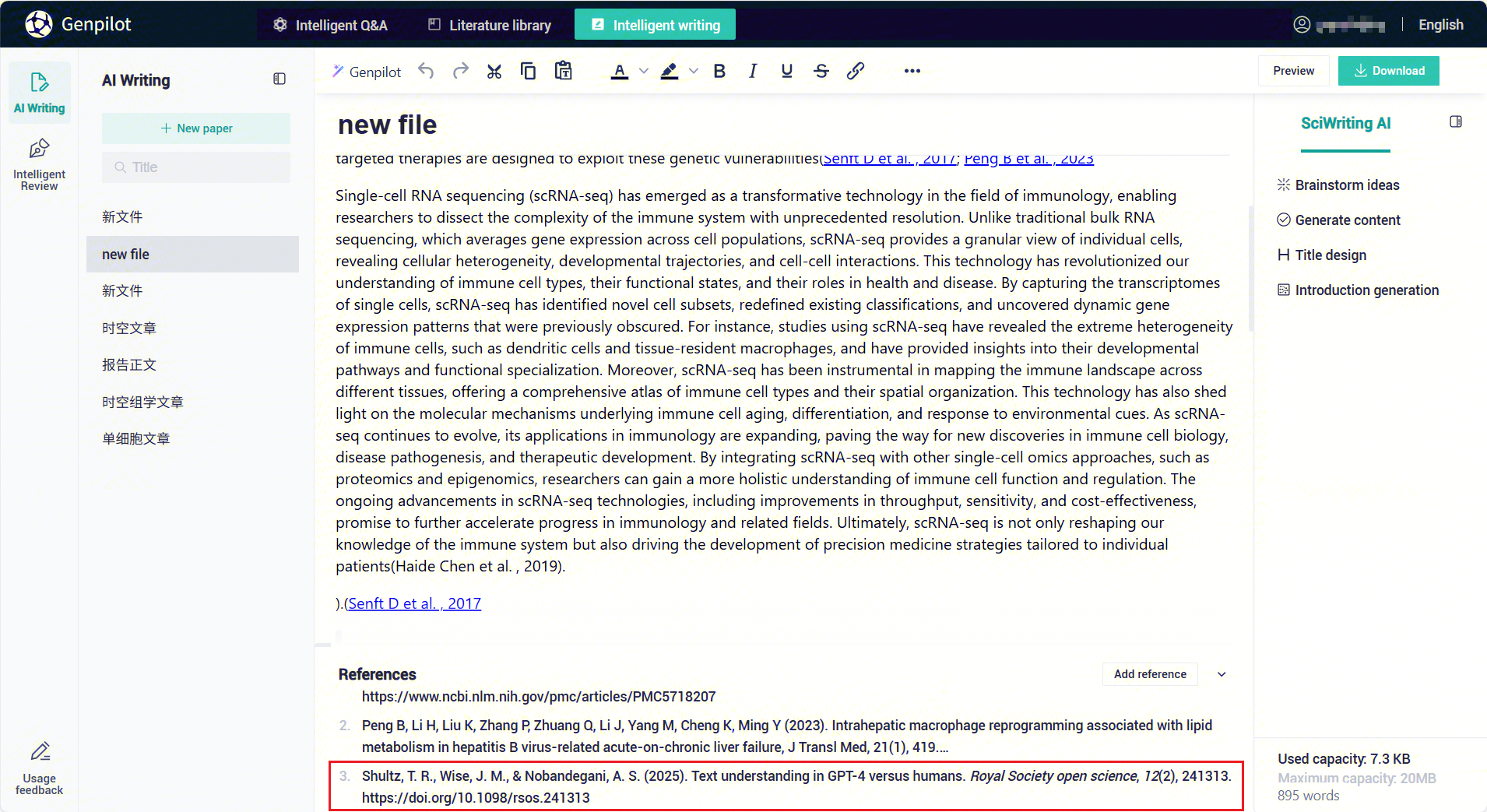
Task: Open more options ellipsis menu
Action: click(912, 71)
